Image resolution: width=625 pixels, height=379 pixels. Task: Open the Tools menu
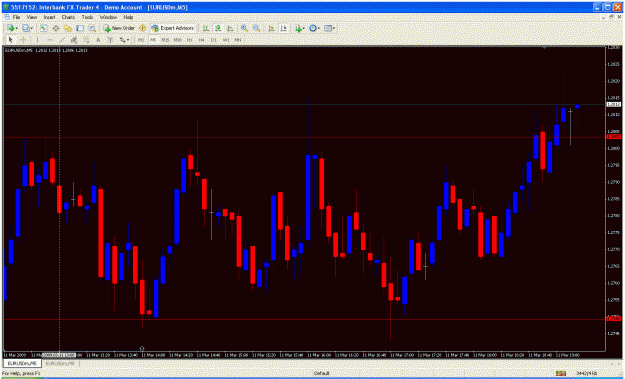tap(87, 18)
